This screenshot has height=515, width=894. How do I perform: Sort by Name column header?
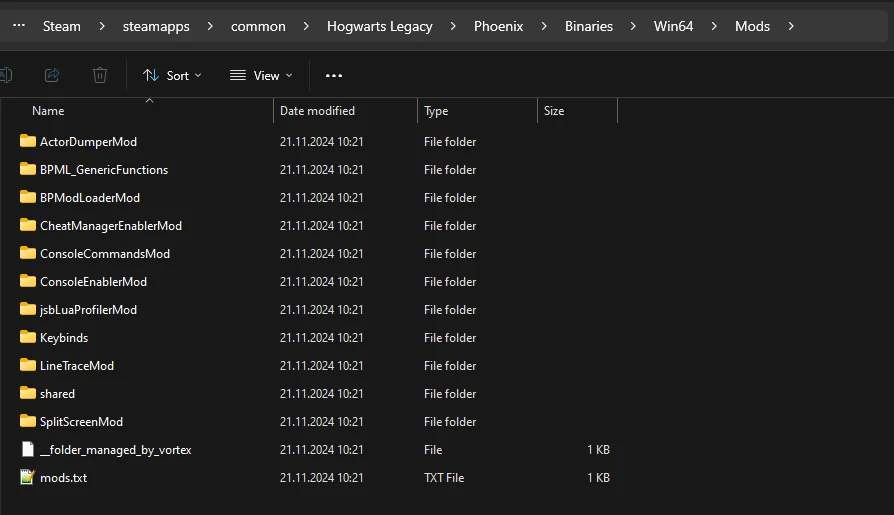(48, 111)
